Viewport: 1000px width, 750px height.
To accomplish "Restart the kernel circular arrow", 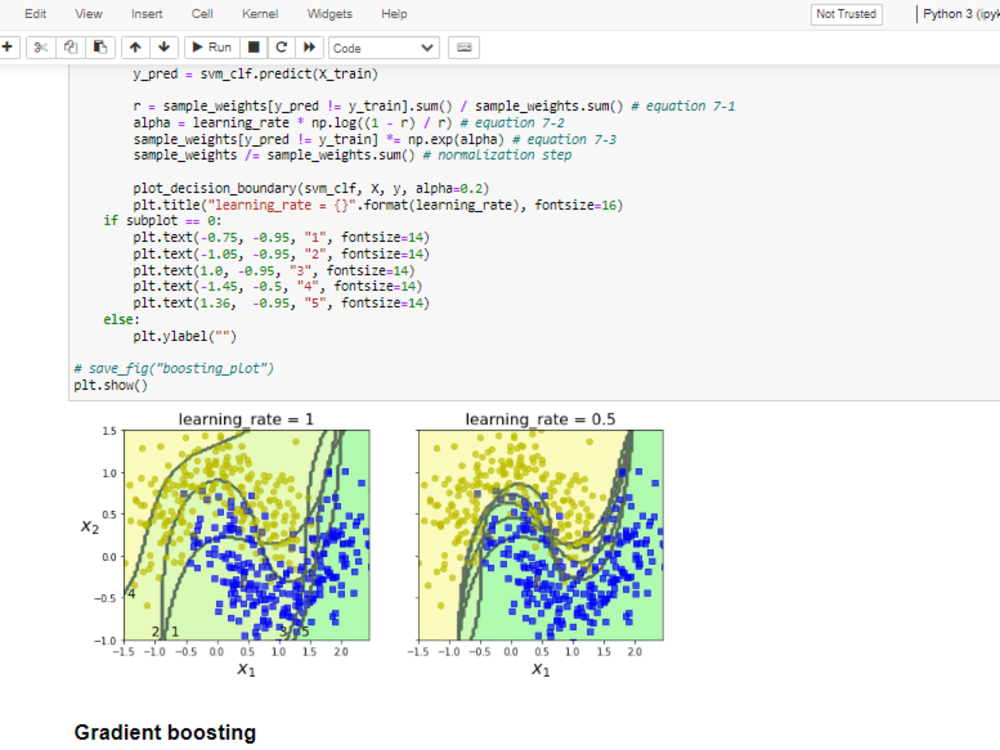I will 281,47.
